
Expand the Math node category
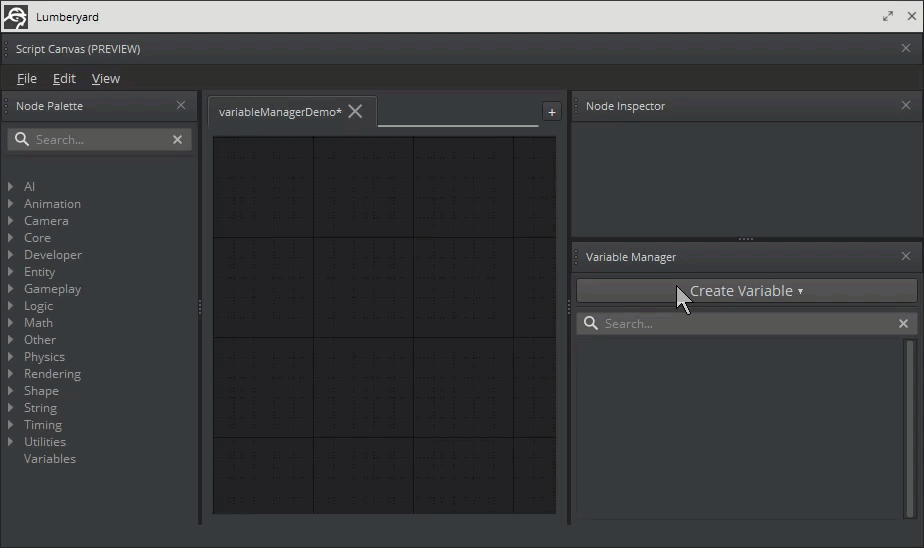(x=10, y=322)
